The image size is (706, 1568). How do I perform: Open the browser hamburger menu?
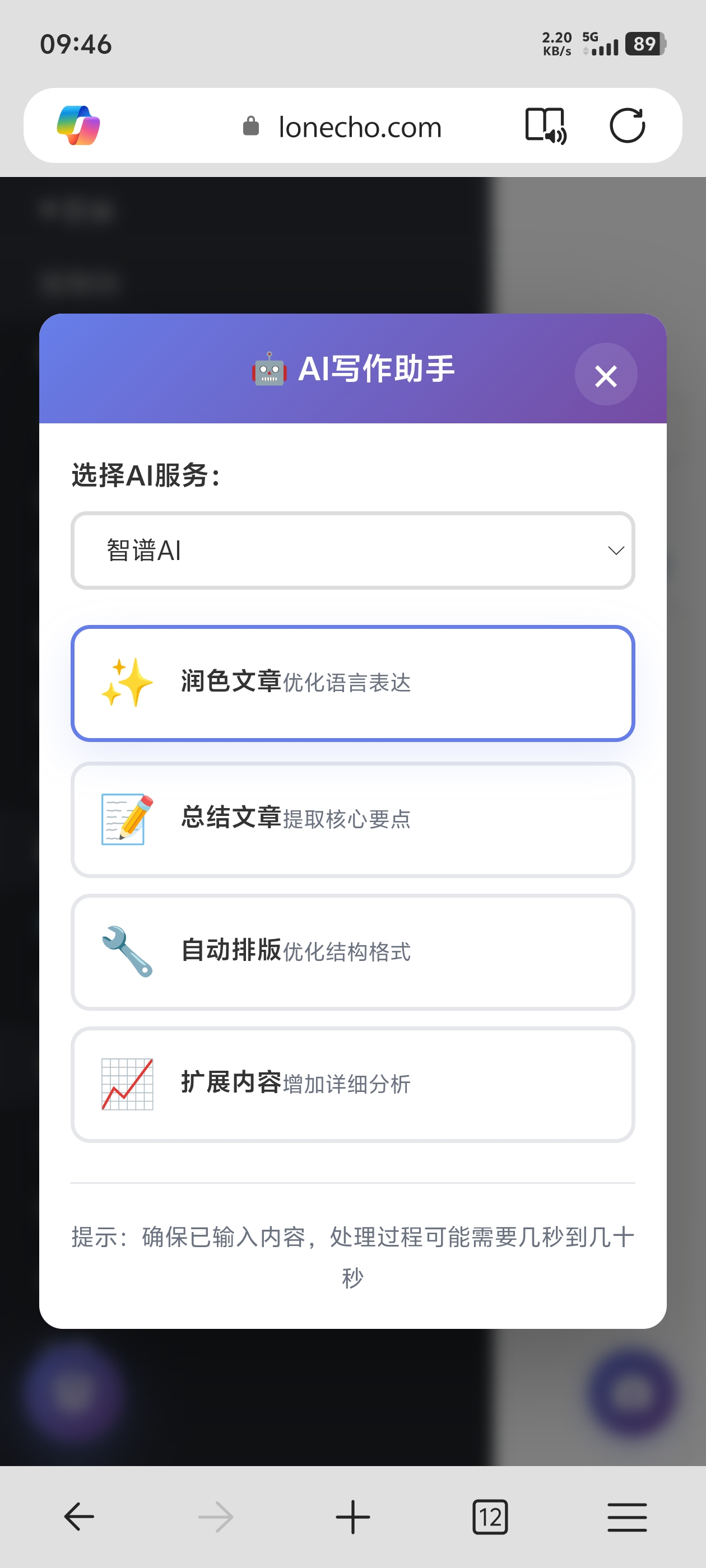[627, 1516]
